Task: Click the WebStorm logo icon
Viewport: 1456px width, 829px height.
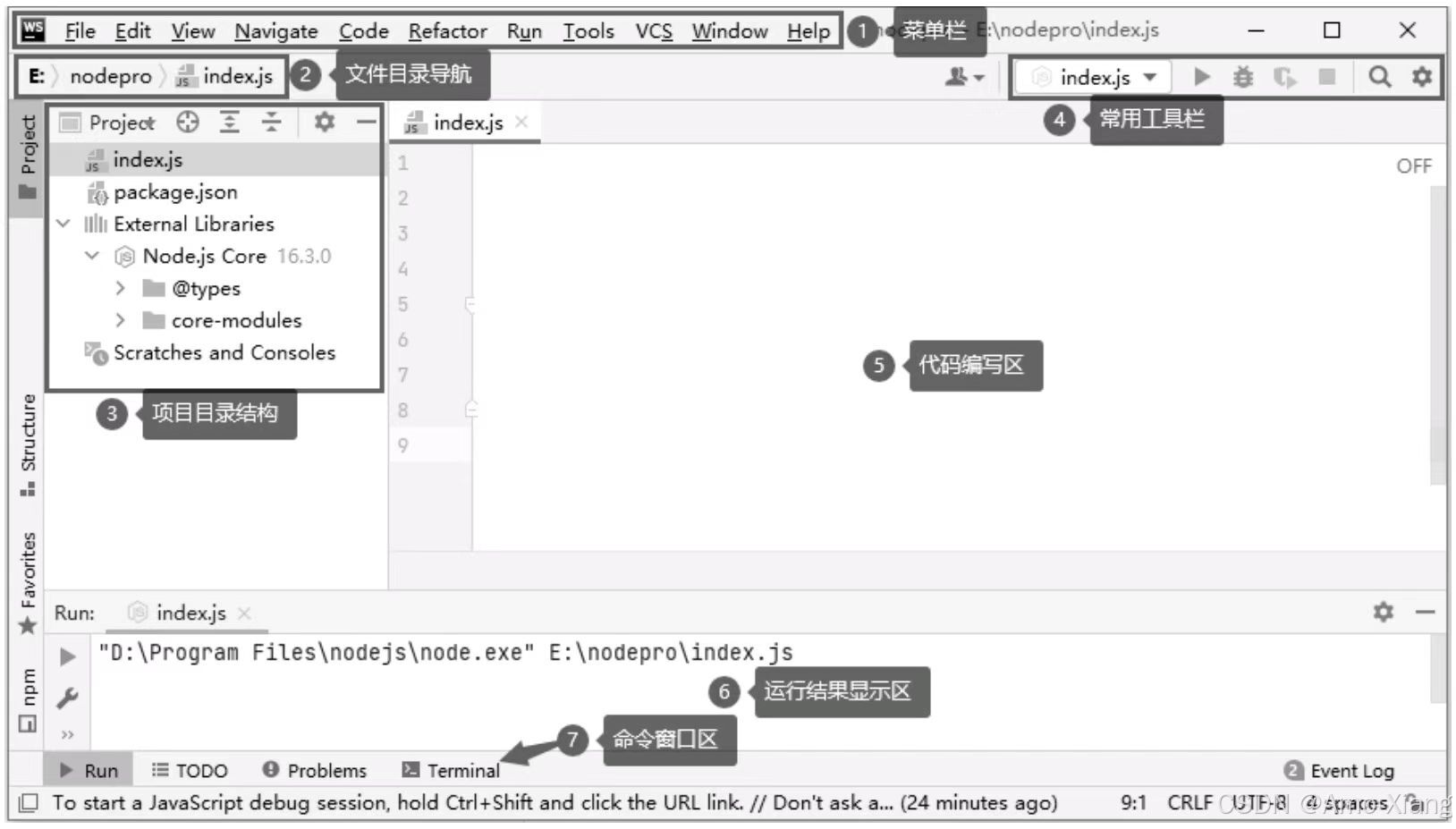Action: (33, 30)
